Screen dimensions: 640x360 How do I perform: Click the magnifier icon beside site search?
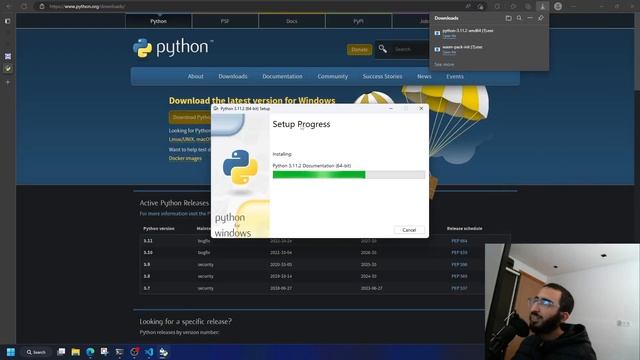click(x=382, y=49)
